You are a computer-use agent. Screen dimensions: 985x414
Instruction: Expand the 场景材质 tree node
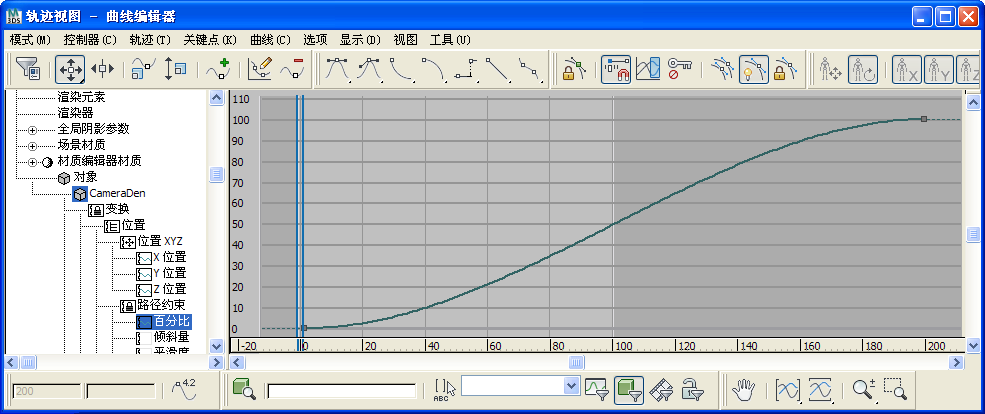click(x=33, y=146)
